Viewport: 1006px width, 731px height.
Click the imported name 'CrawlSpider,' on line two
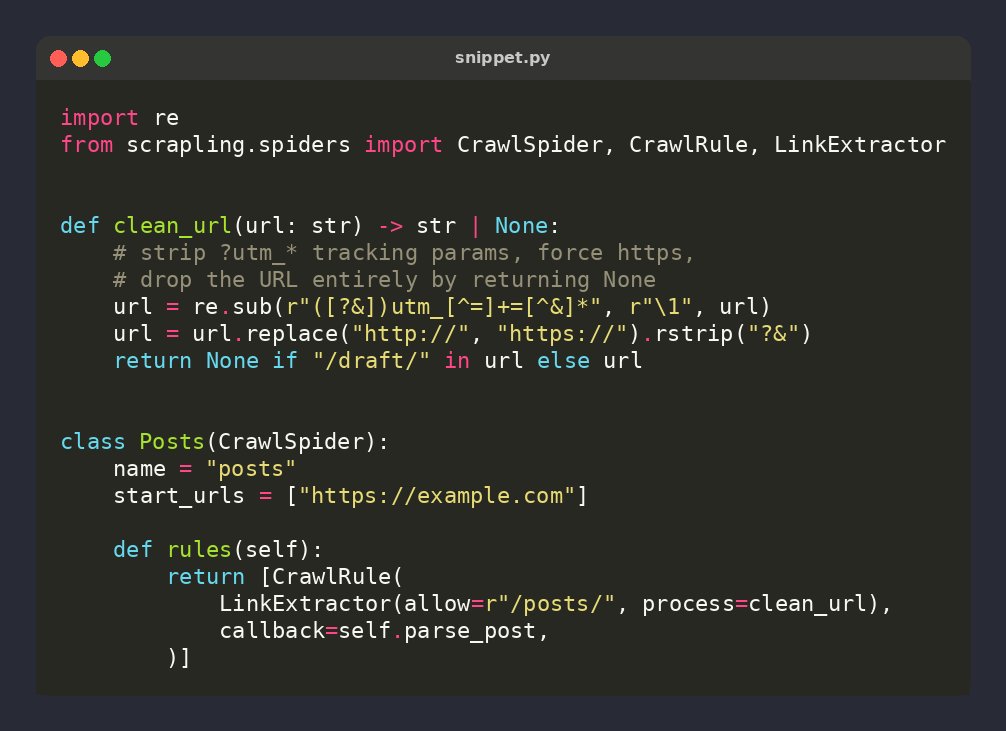click(x=536, y=145)
